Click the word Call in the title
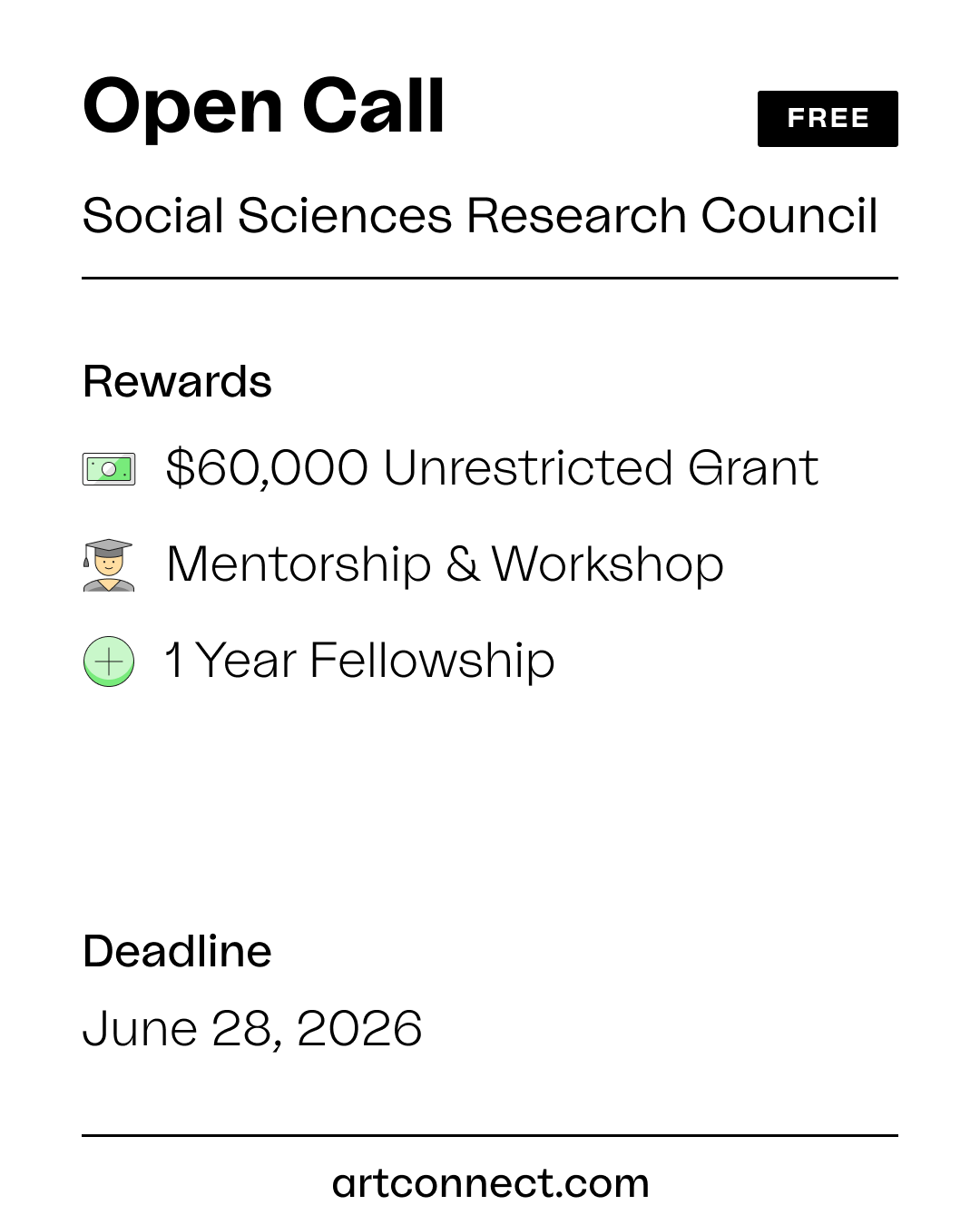 tap(373, 105)
